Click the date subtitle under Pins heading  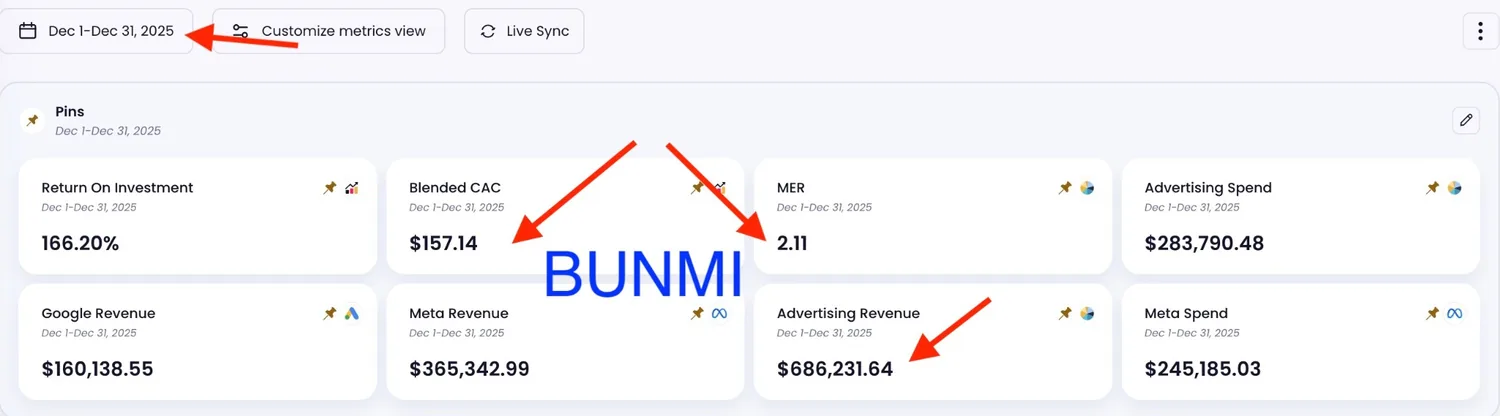108,131
